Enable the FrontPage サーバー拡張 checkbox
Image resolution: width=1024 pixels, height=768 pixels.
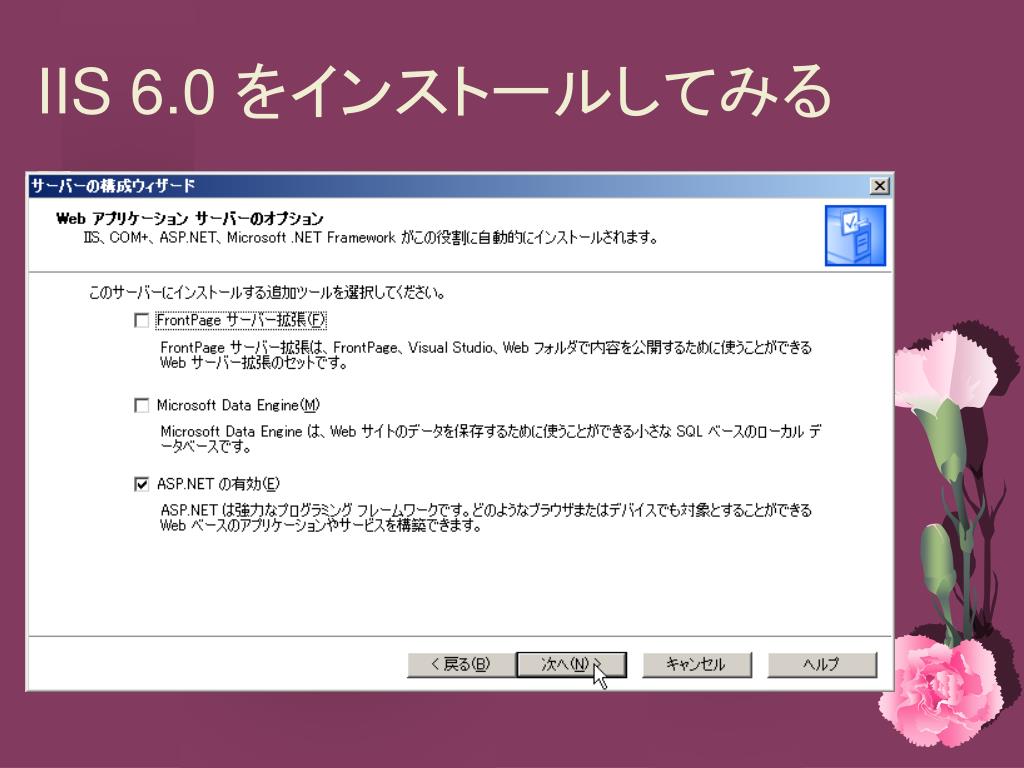point(141,320)
